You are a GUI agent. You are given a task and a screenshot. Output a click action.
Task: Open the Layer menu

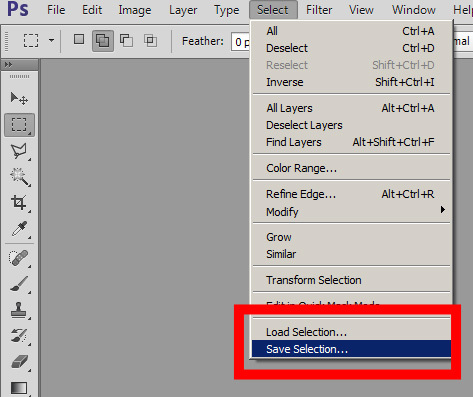click(x=183, y=10)
